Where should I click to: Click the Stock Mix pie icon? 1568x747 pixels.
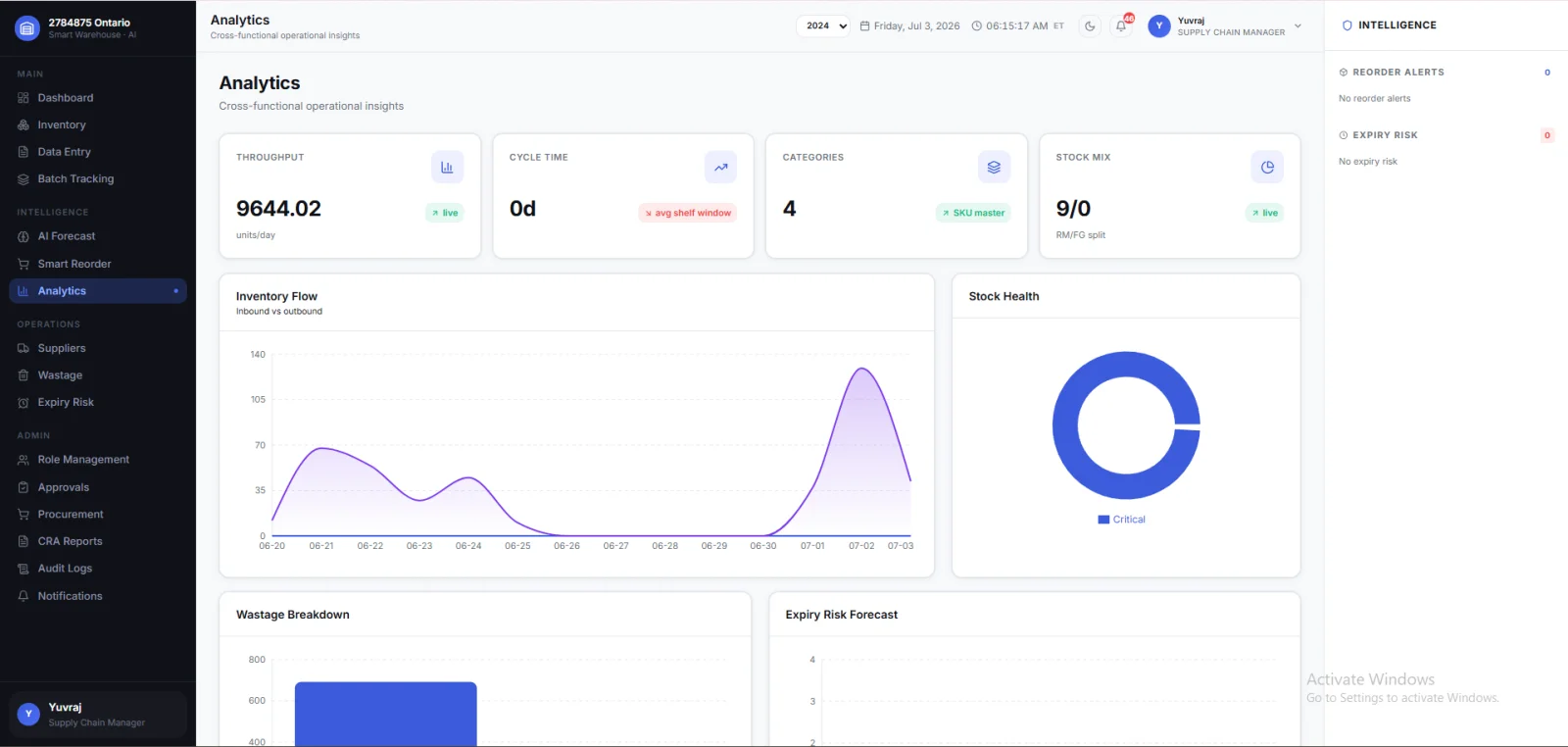[x=1267, y=168]
